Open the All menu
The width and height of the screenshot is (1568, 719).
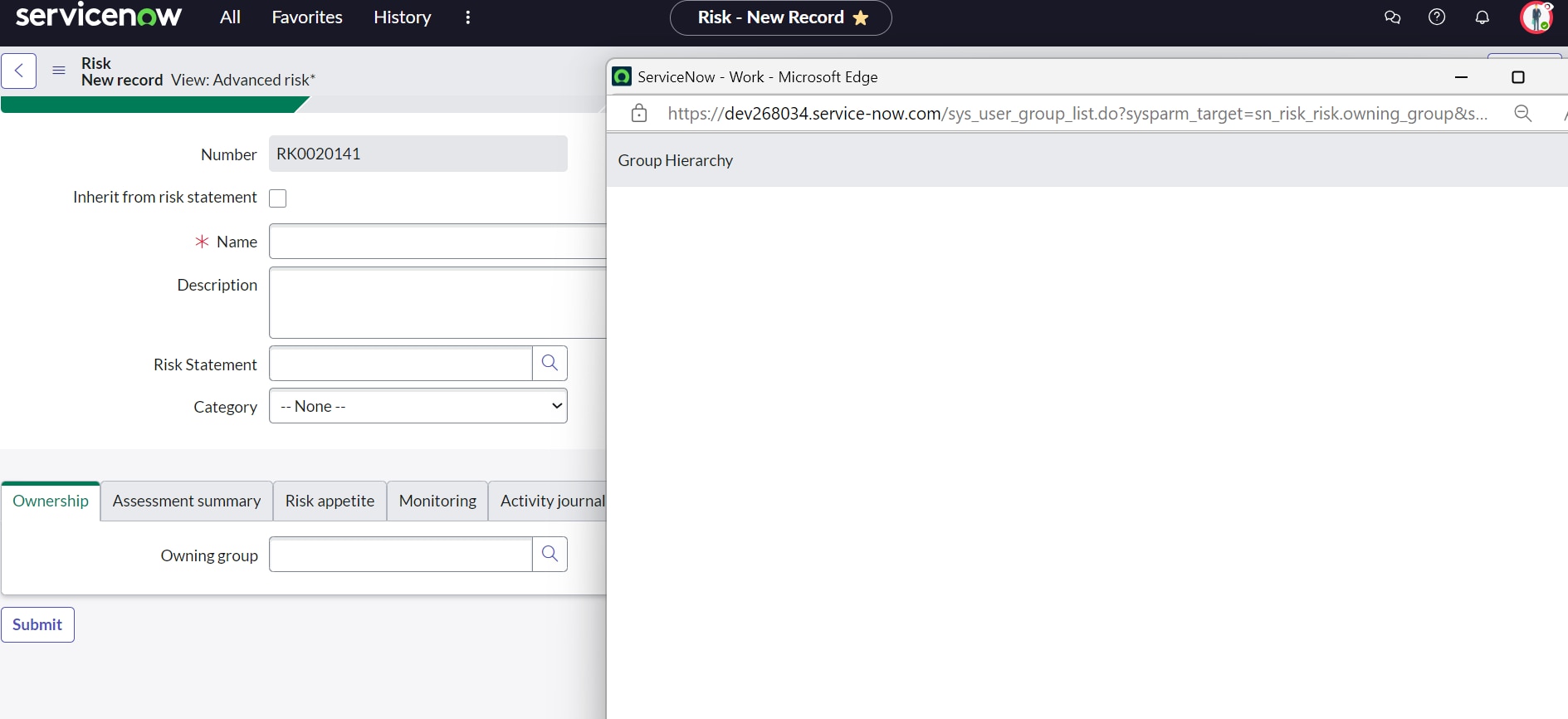(230, 17)
